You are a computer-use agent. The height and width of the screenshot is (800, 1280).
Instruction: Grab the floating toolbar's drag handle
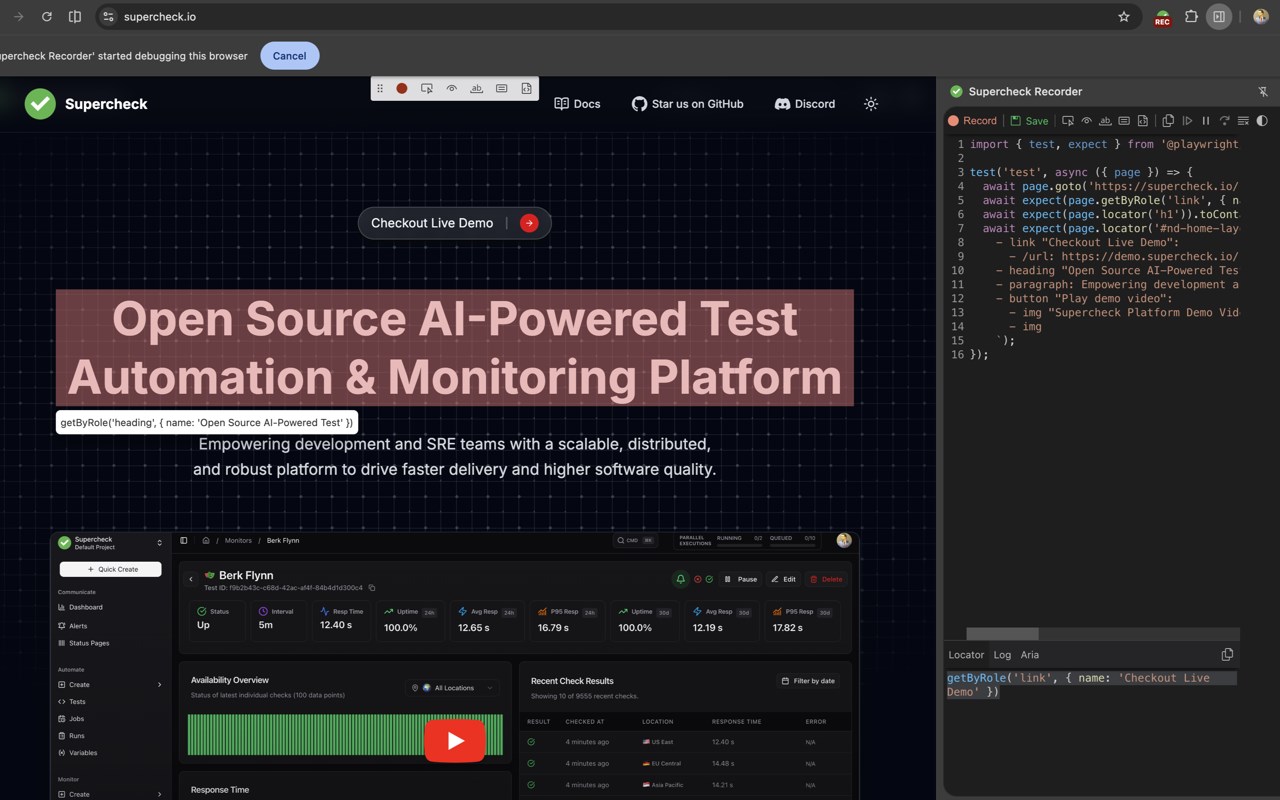(380, 89)
